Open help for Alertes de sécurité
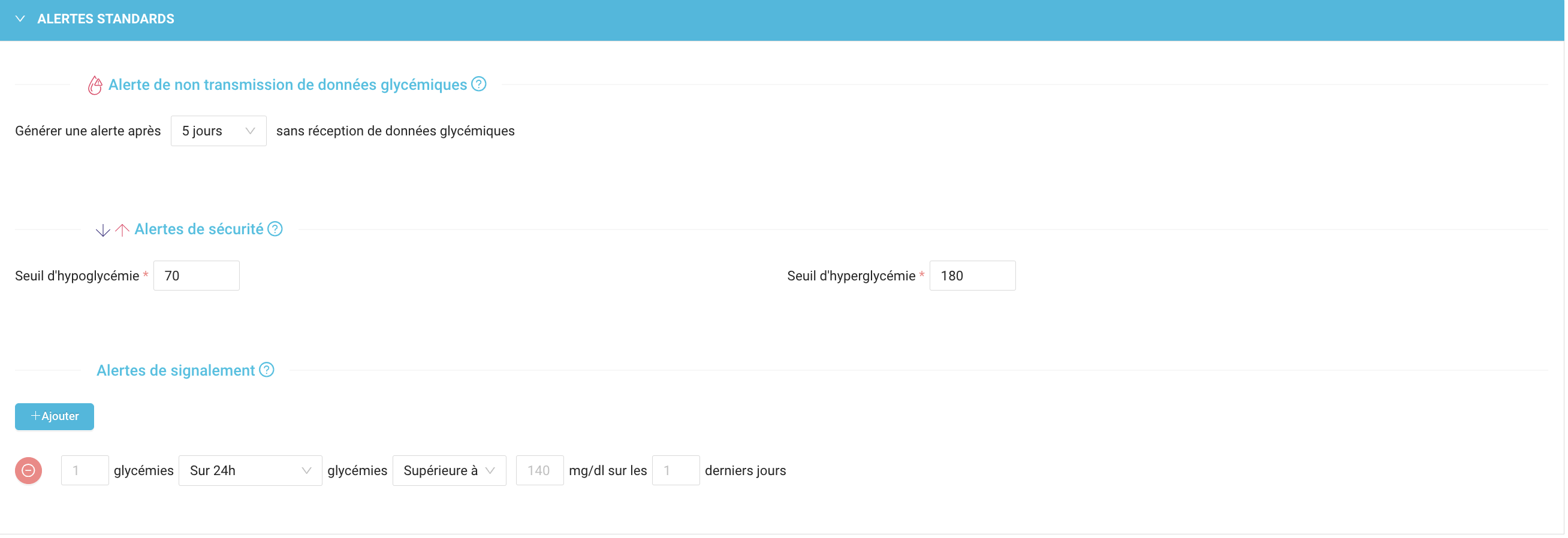Image resolution: width=1568 pixels, height=538 pixels. (276, 229)
